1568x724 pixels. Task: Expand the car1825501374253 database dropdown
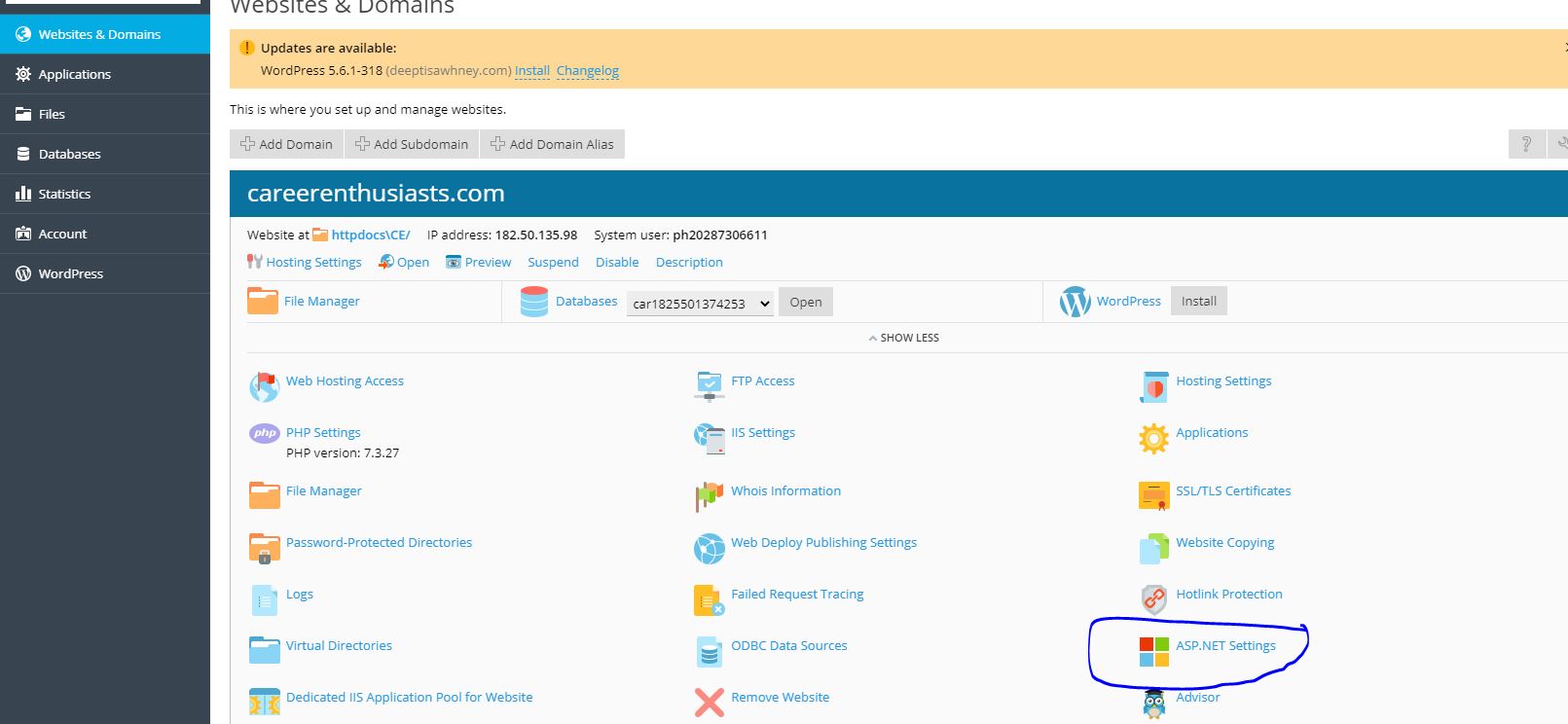pos(700,303)
